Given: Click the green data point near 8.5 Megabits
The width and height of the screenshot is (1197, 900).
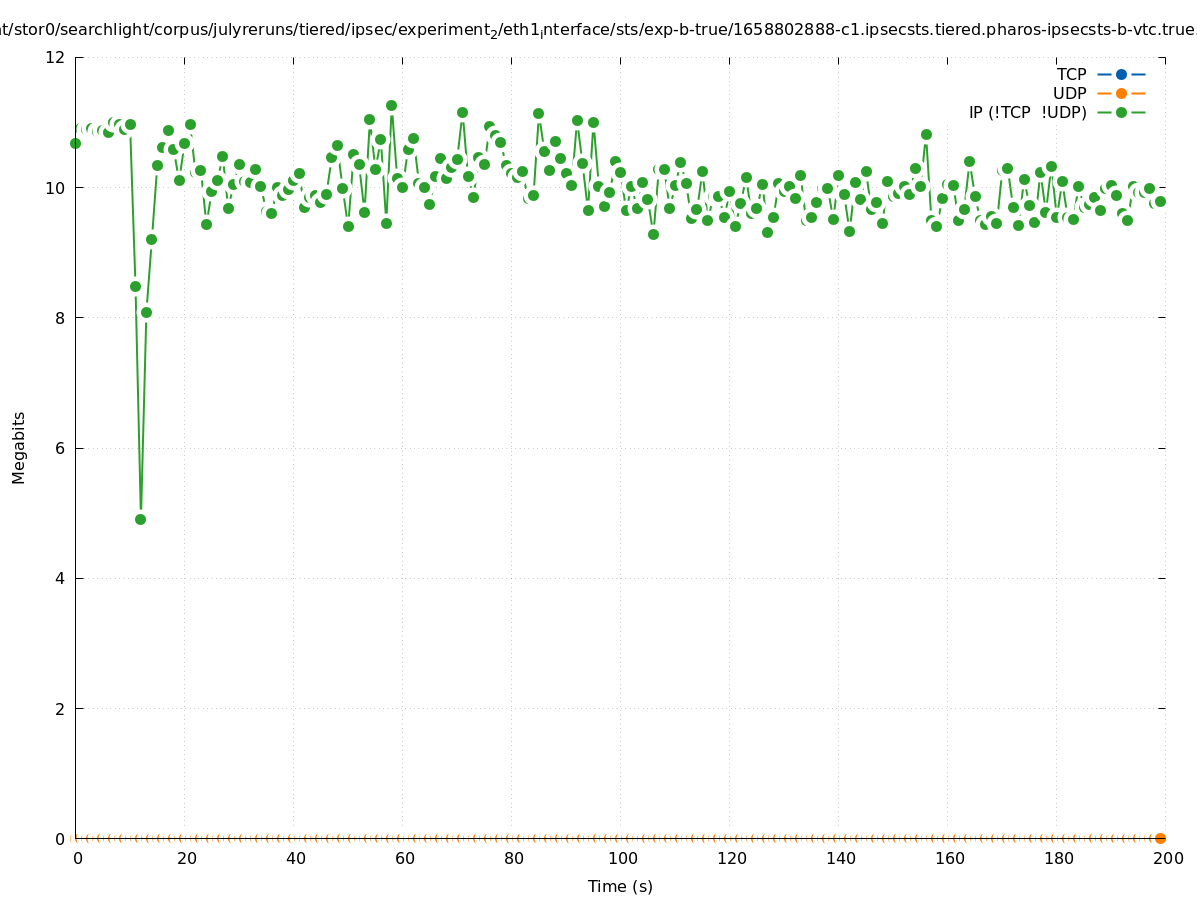Looking at the screenshot, I should click(135, 286).
